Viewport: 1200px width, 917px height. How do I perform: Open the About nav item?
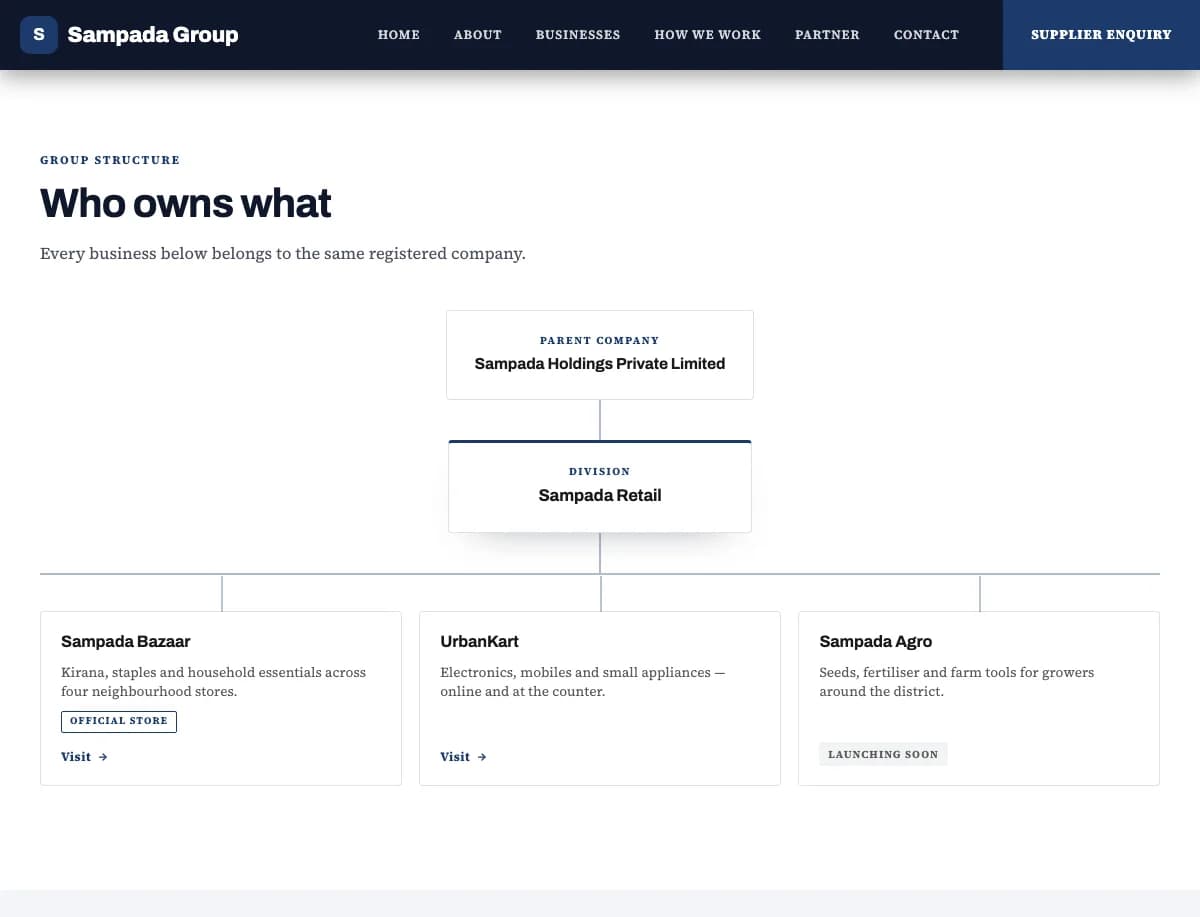pyautogui.click(x=478, y=35)
